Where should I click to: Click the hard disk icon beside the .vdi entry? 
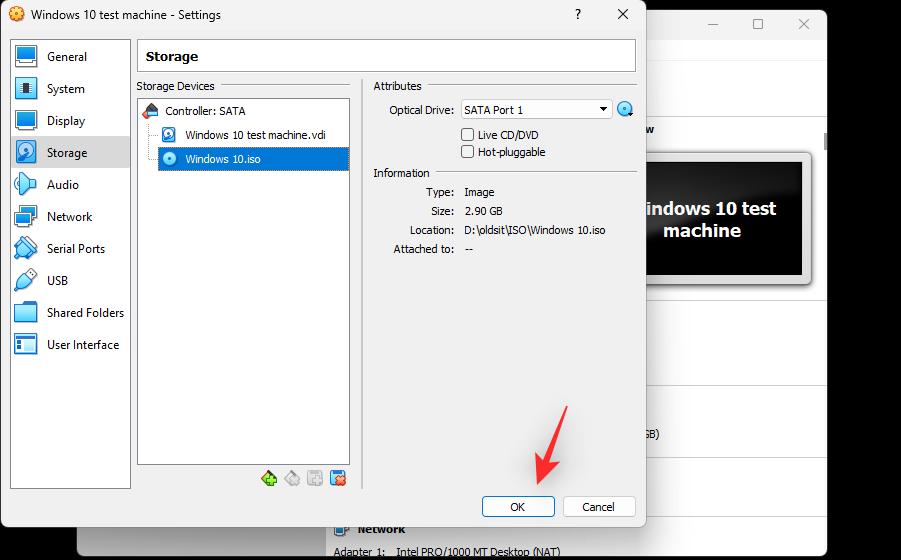coord(168,135)
